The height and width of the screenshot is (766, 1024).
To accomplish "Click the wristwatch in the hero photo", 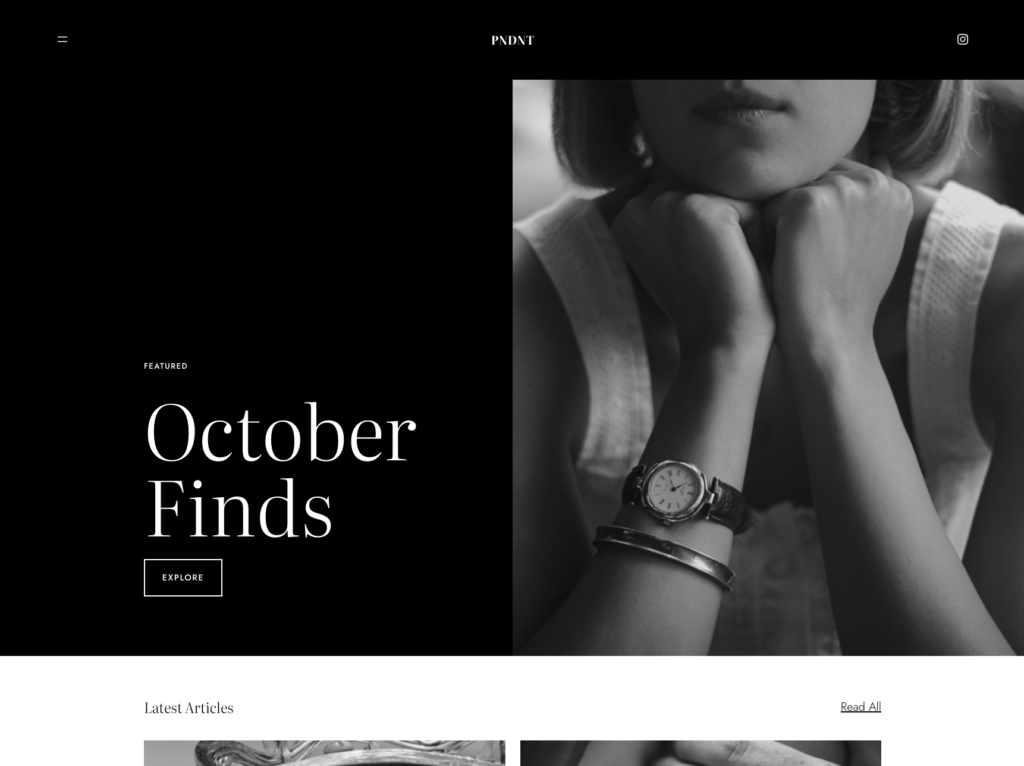I will click(682, 491).
